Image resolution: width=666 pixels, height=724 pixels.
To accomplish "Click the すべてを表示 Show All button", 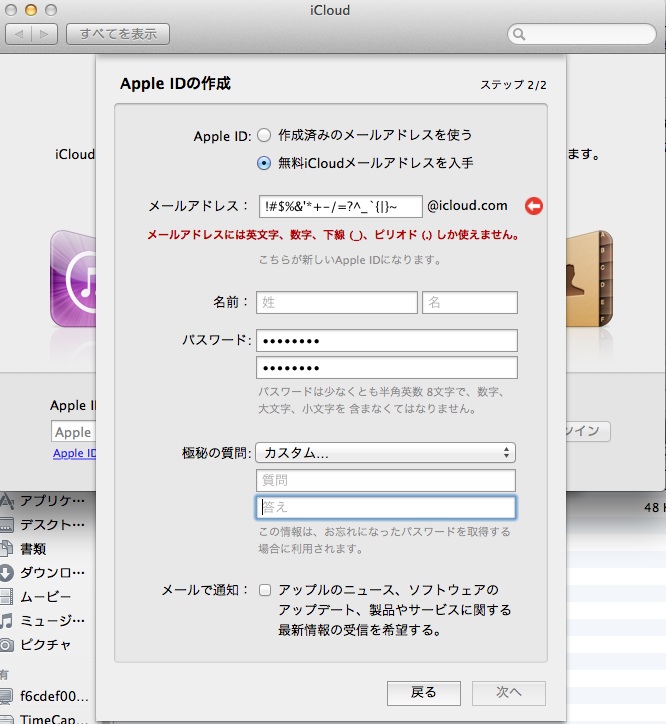I will coord(118,34).
